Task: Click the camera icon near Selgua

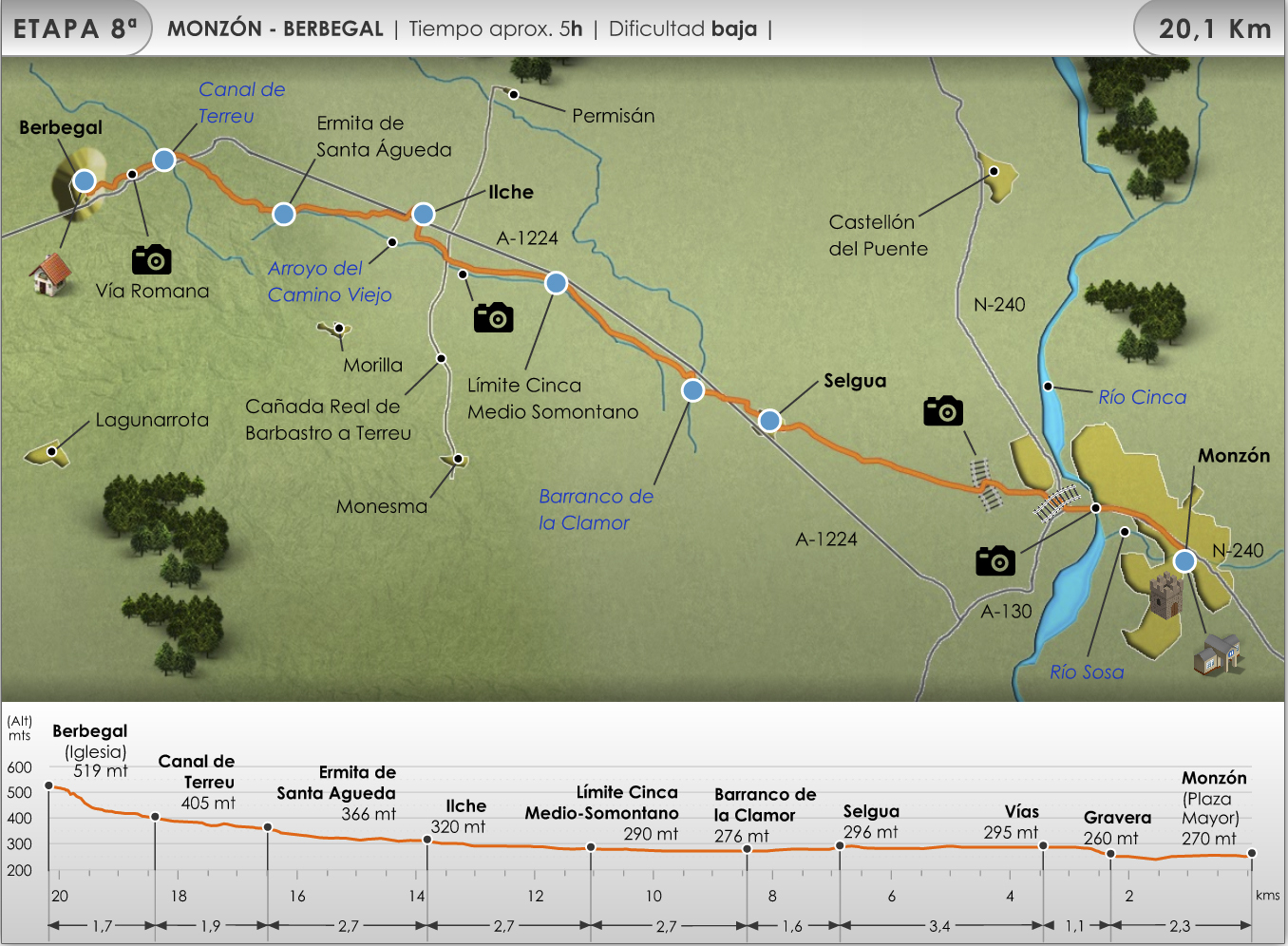Action: (942, 411)
